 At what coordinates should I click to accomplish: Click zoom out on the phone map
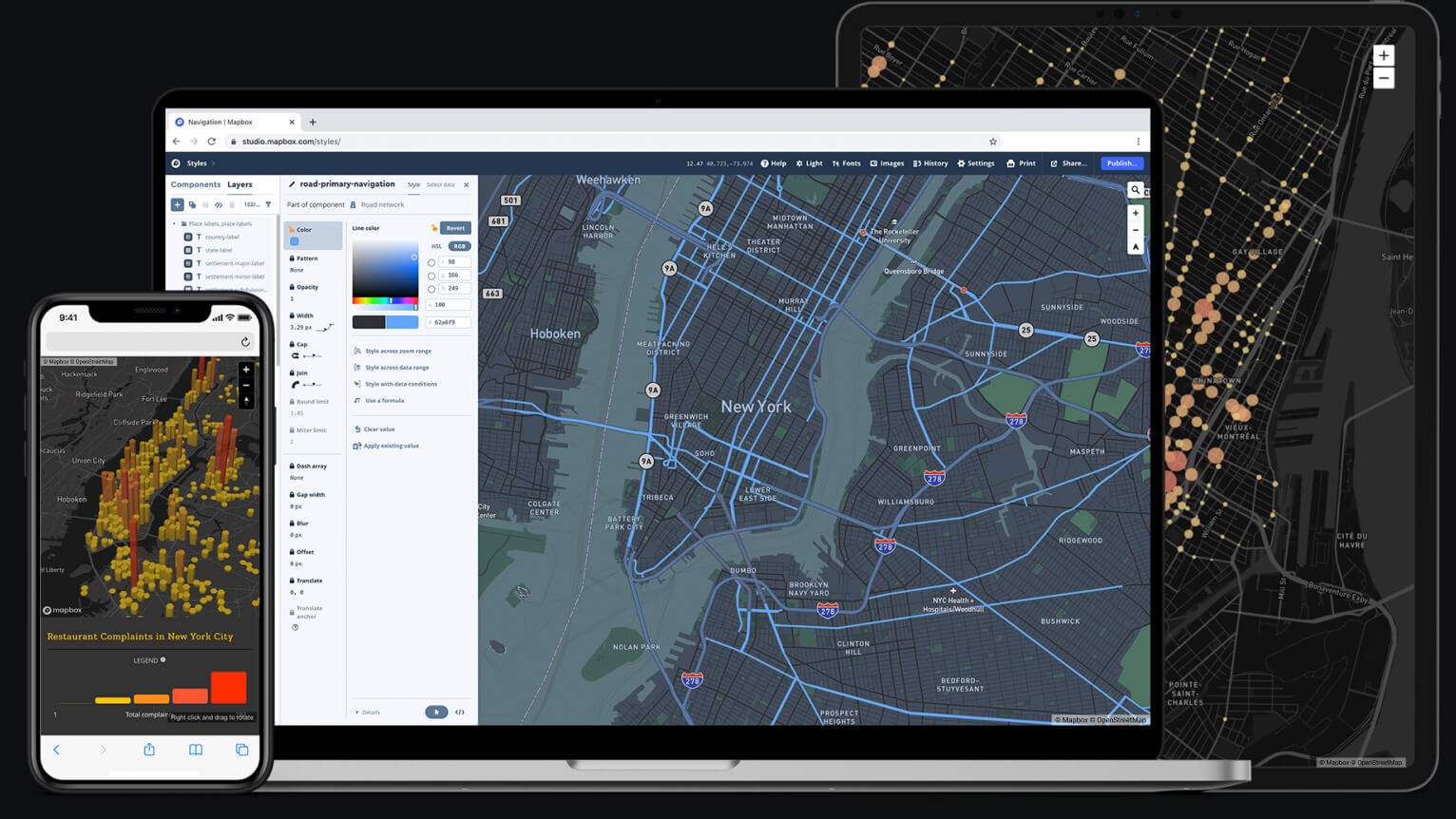coord(246,386)
